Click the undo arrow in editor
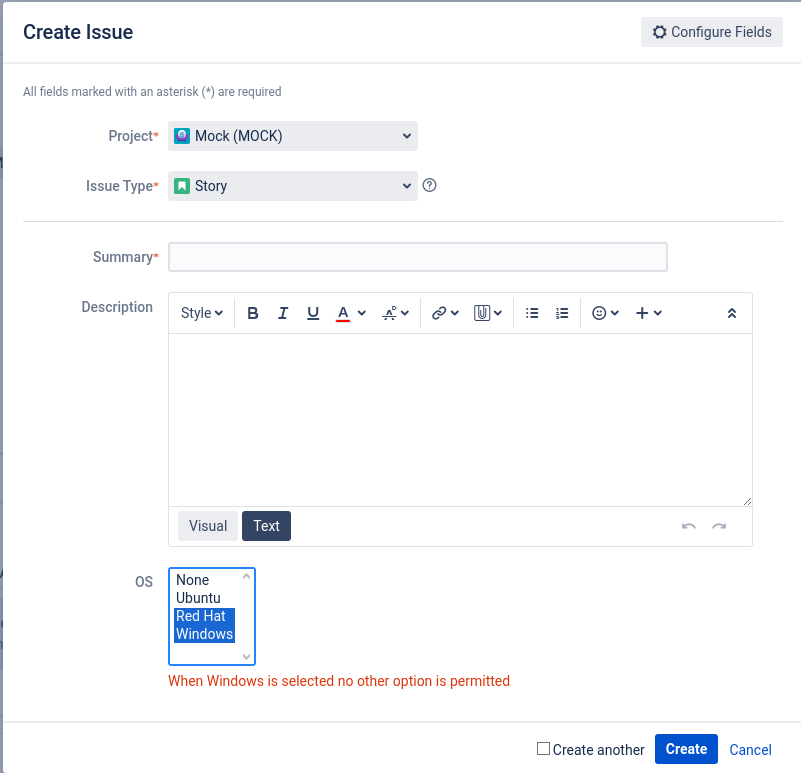Screen dimensions: 801x773 689,526
